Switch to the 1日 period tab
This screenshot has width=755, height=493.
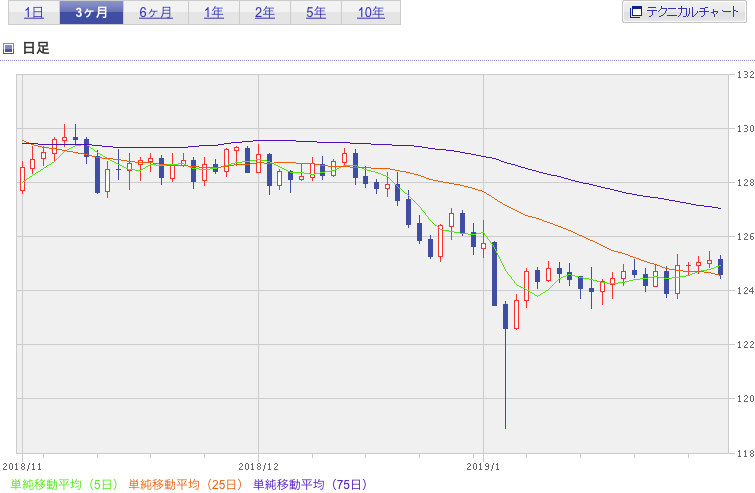pos(34,13)
